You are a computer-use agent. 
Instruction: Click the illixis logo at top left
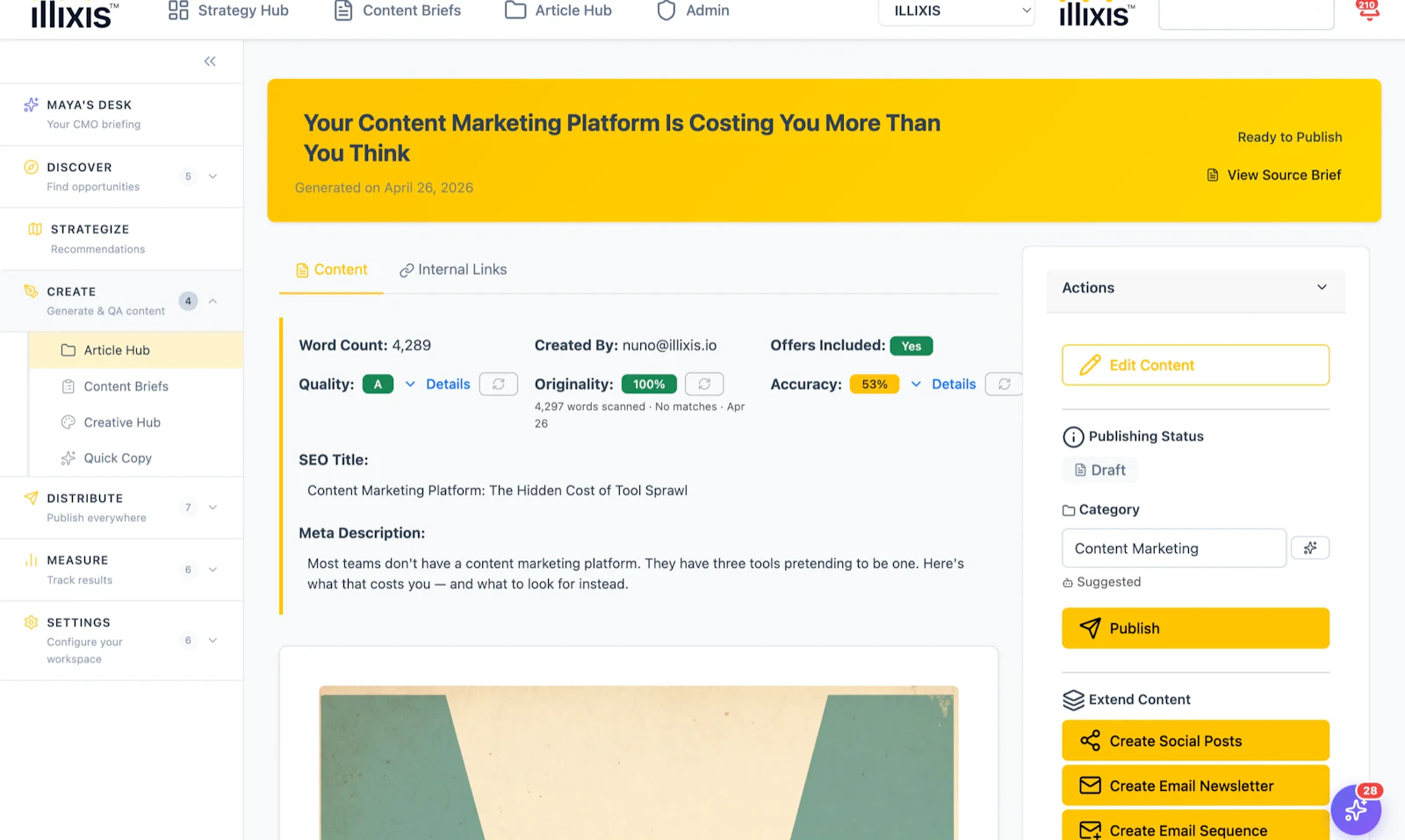point(74,13)
